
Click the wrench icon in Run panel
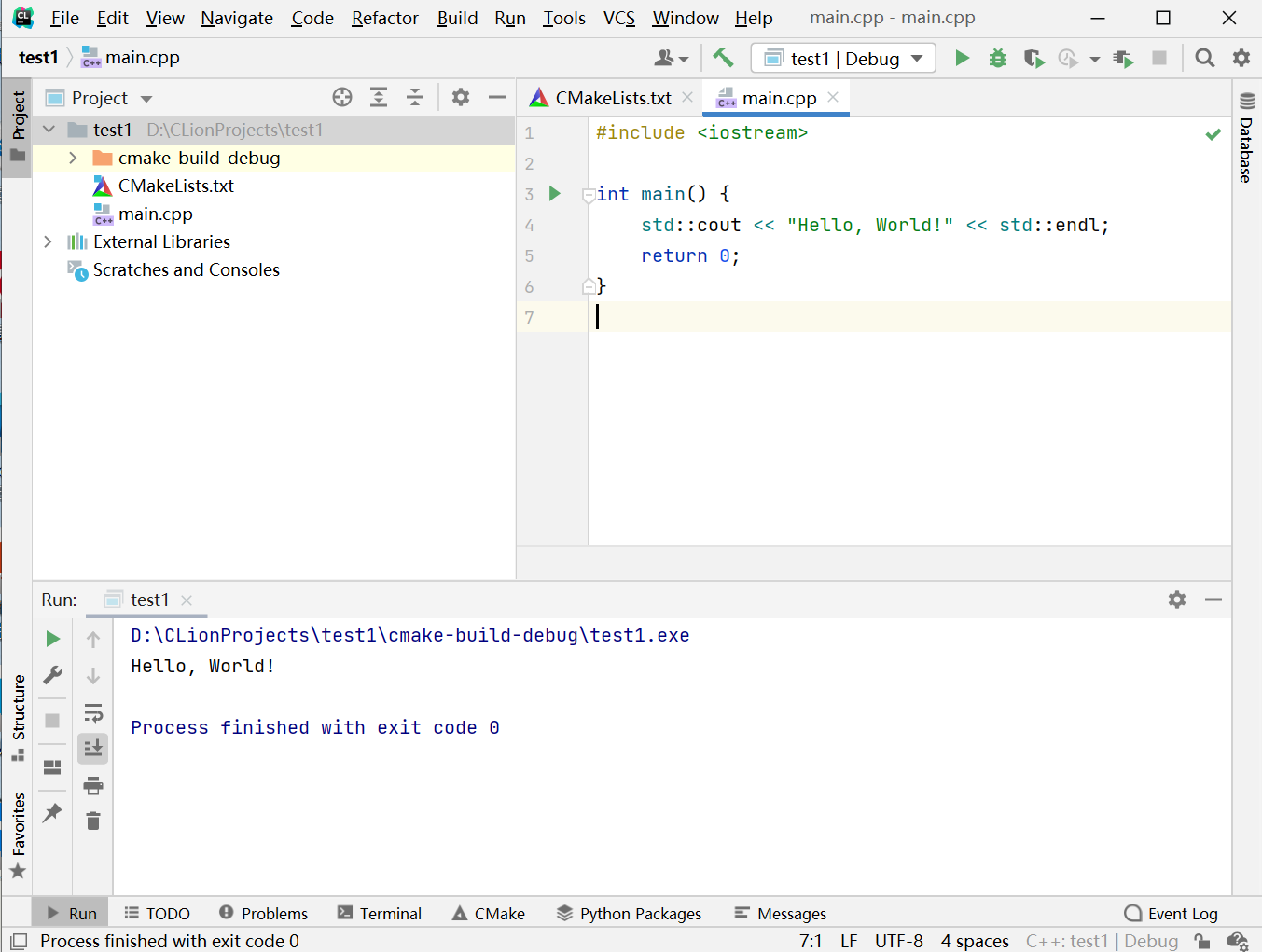click(53, 675)
